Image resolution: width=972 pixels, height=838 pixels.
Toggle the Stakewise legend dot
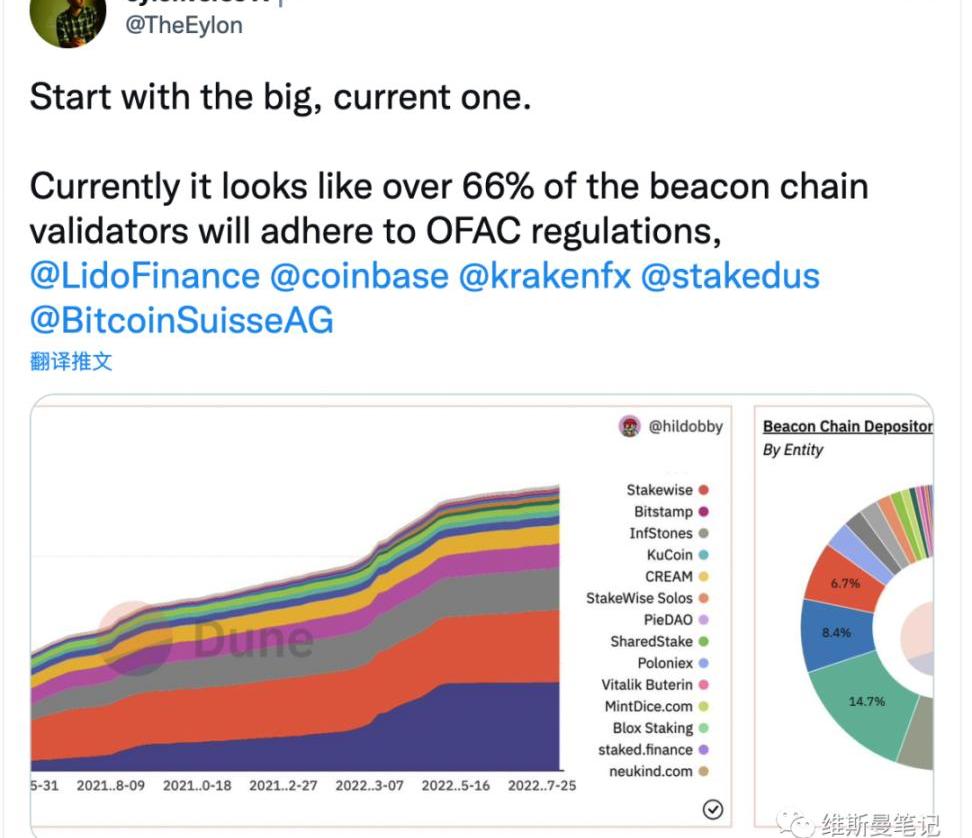click(x=704, y=490)
